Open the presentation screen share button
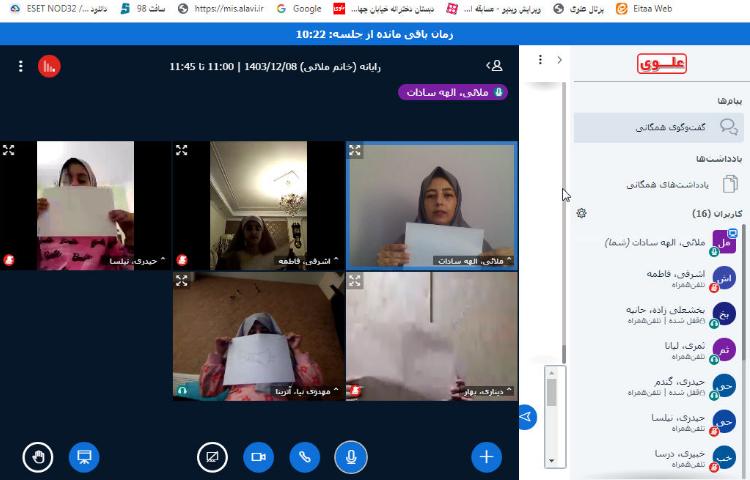Viewport: 750px width, 480px height. [84, 457]
